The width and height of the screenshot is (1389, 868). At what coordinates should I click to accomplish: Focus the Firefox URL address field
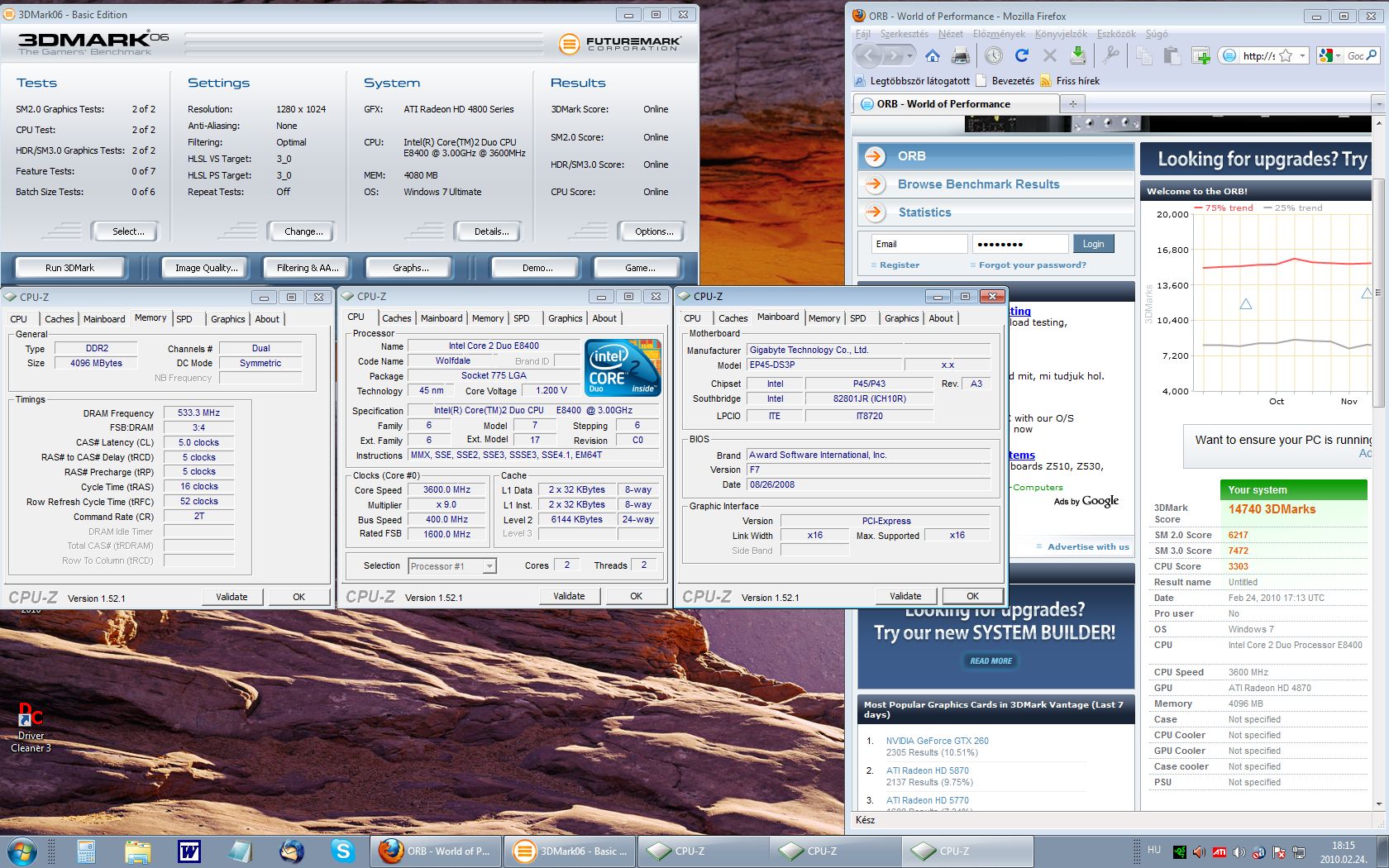coord(1258,55)
